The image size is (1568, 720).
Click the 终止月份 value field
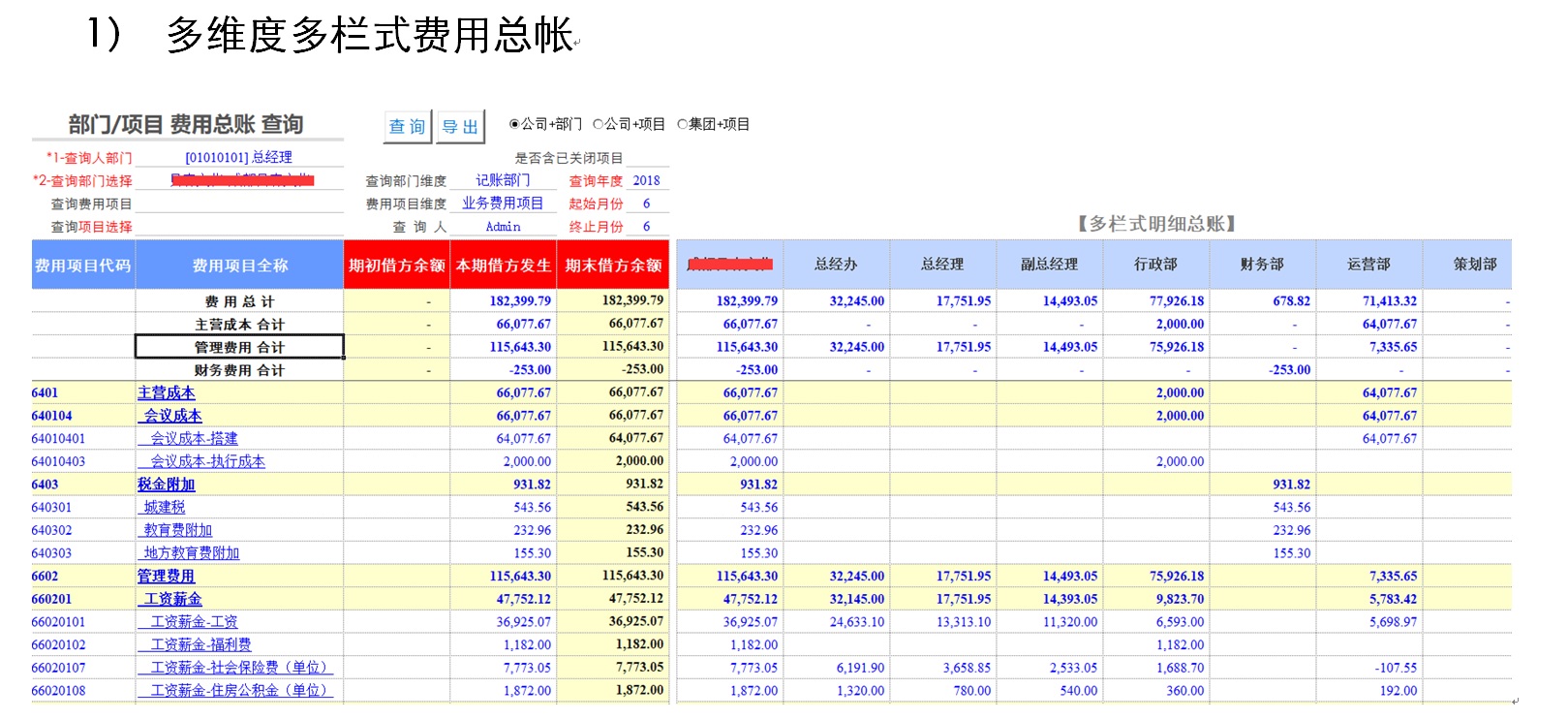pos(646,227)
